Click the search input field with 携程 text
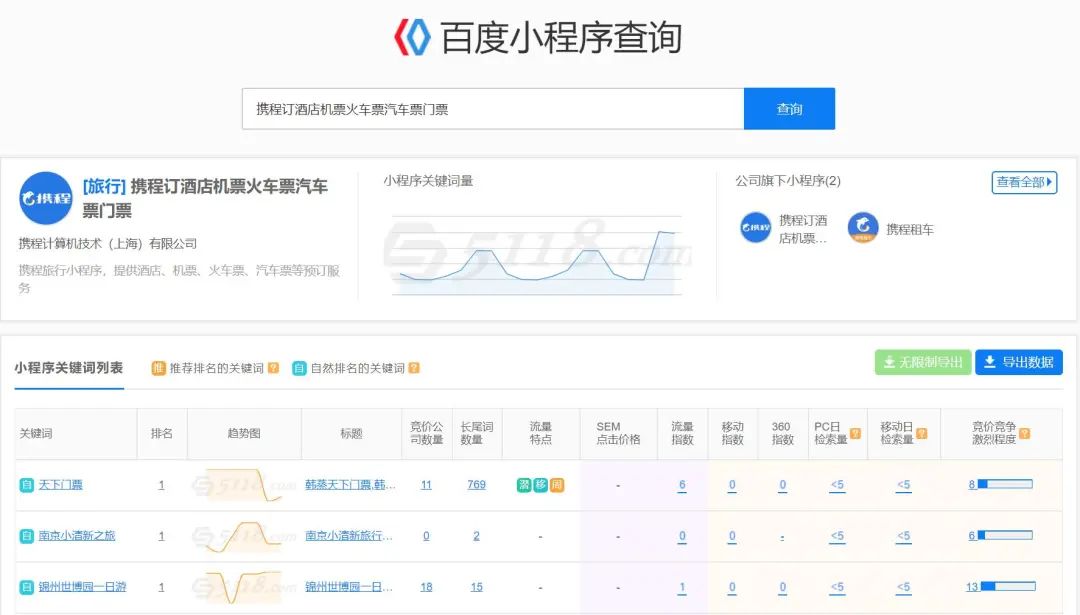1080x615 pixels. pyautogui.click(x=492, y=109)
